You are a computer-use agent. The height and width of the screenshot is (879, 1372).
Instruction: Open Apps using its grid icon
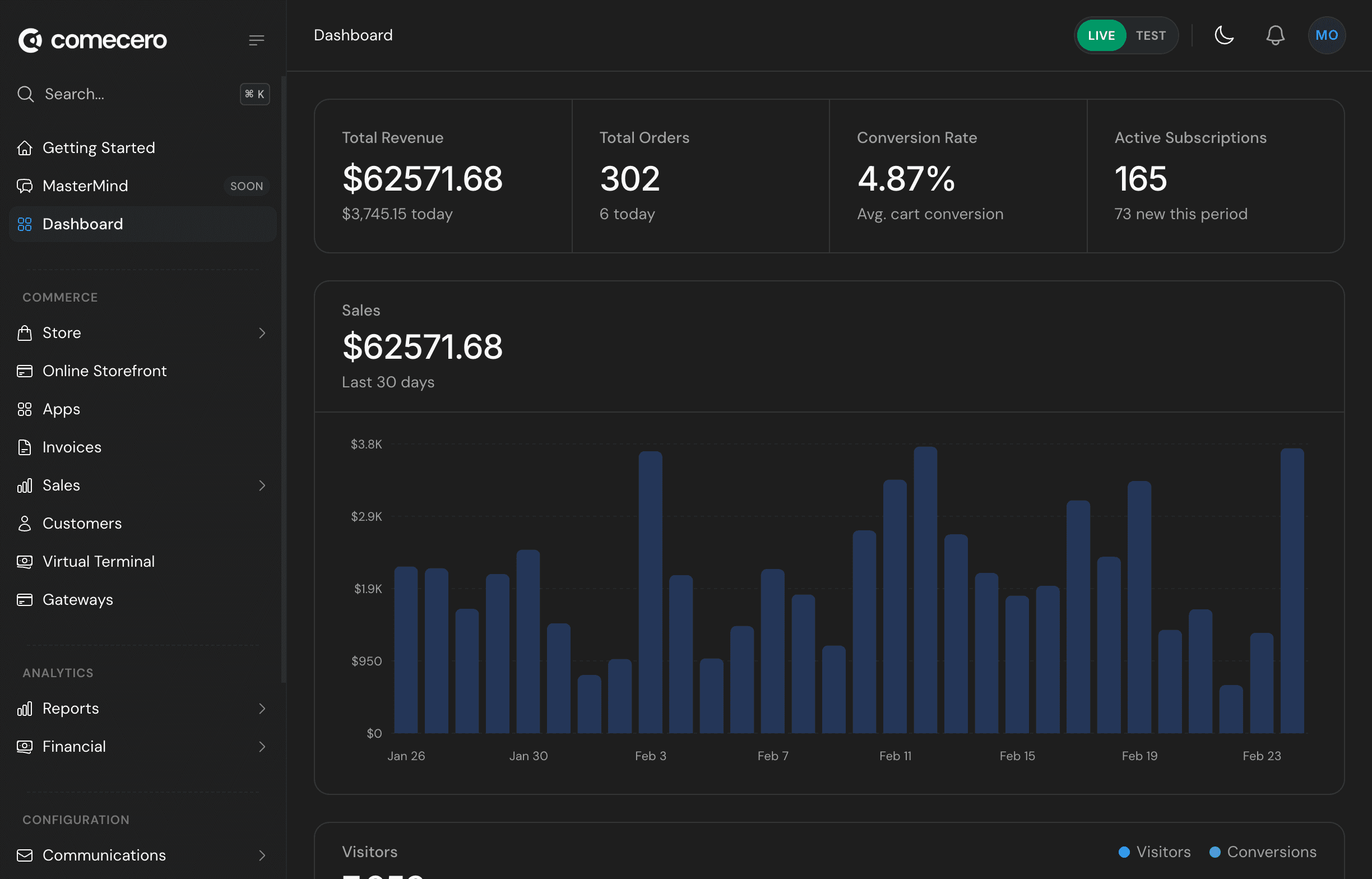[x=25, y=409]
